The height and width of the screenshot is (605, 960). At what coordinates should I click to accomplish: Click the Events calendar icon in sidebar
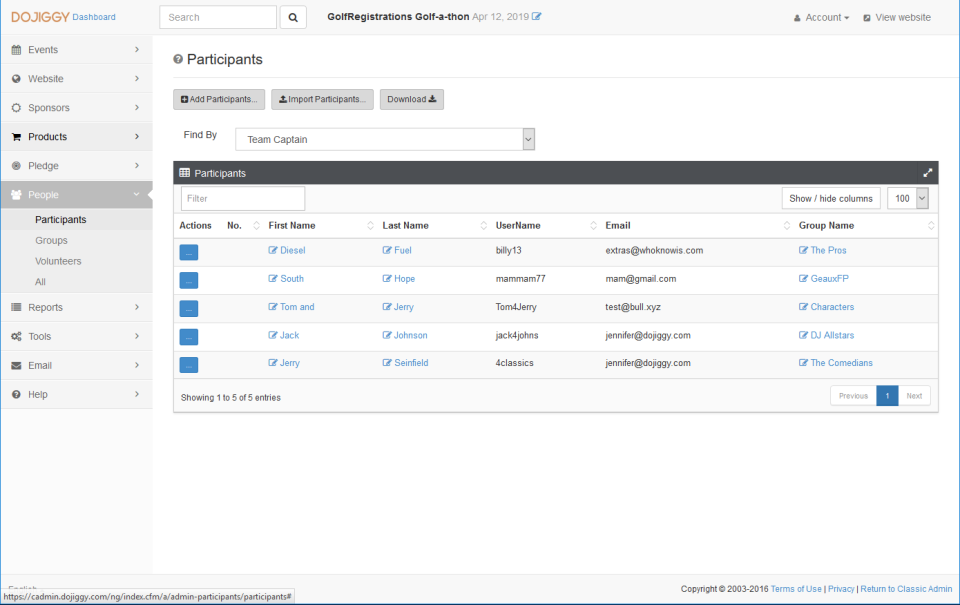(17, 50)
